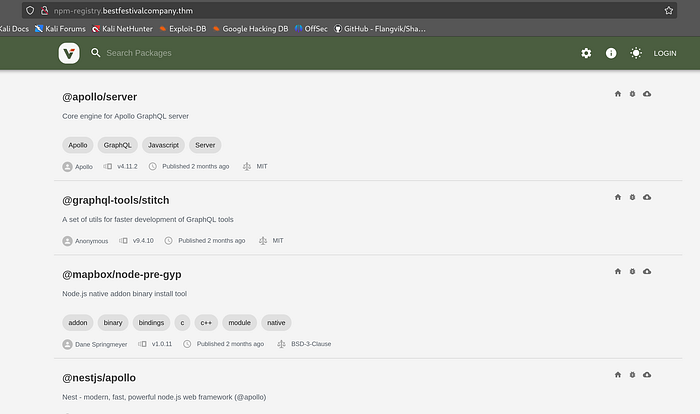Click the c++ keyword tag
The height and width of the screenshot is (414, 700).
click(x=206, y=322)
